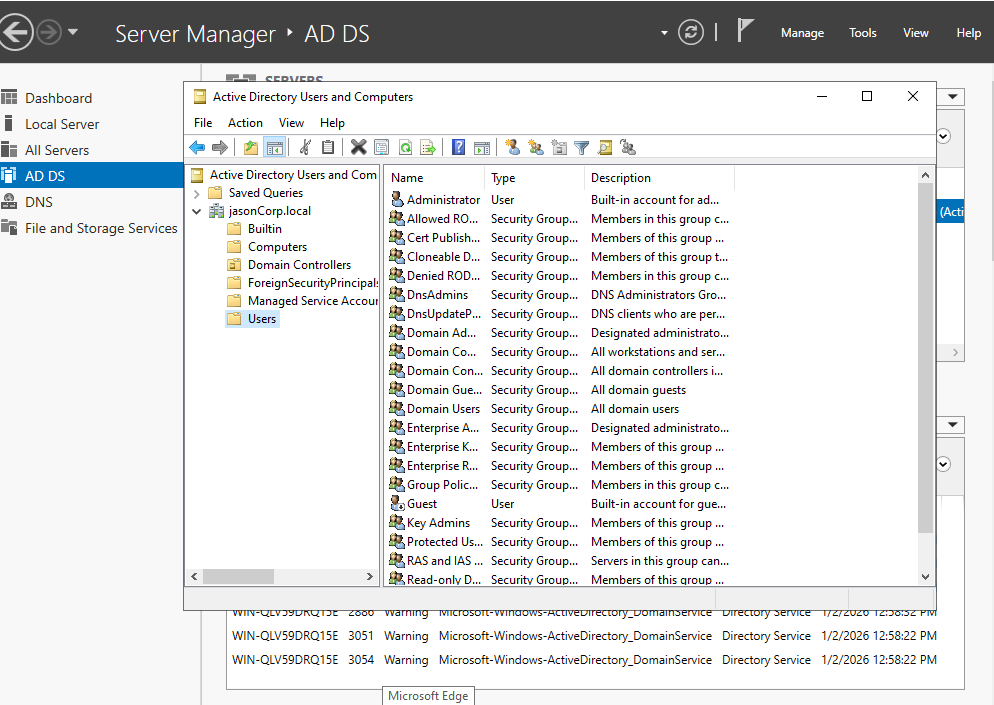This screenshot has width=994, height=705.
Task: Refresh the current view in Active Directory
Action: pos(403,147)
